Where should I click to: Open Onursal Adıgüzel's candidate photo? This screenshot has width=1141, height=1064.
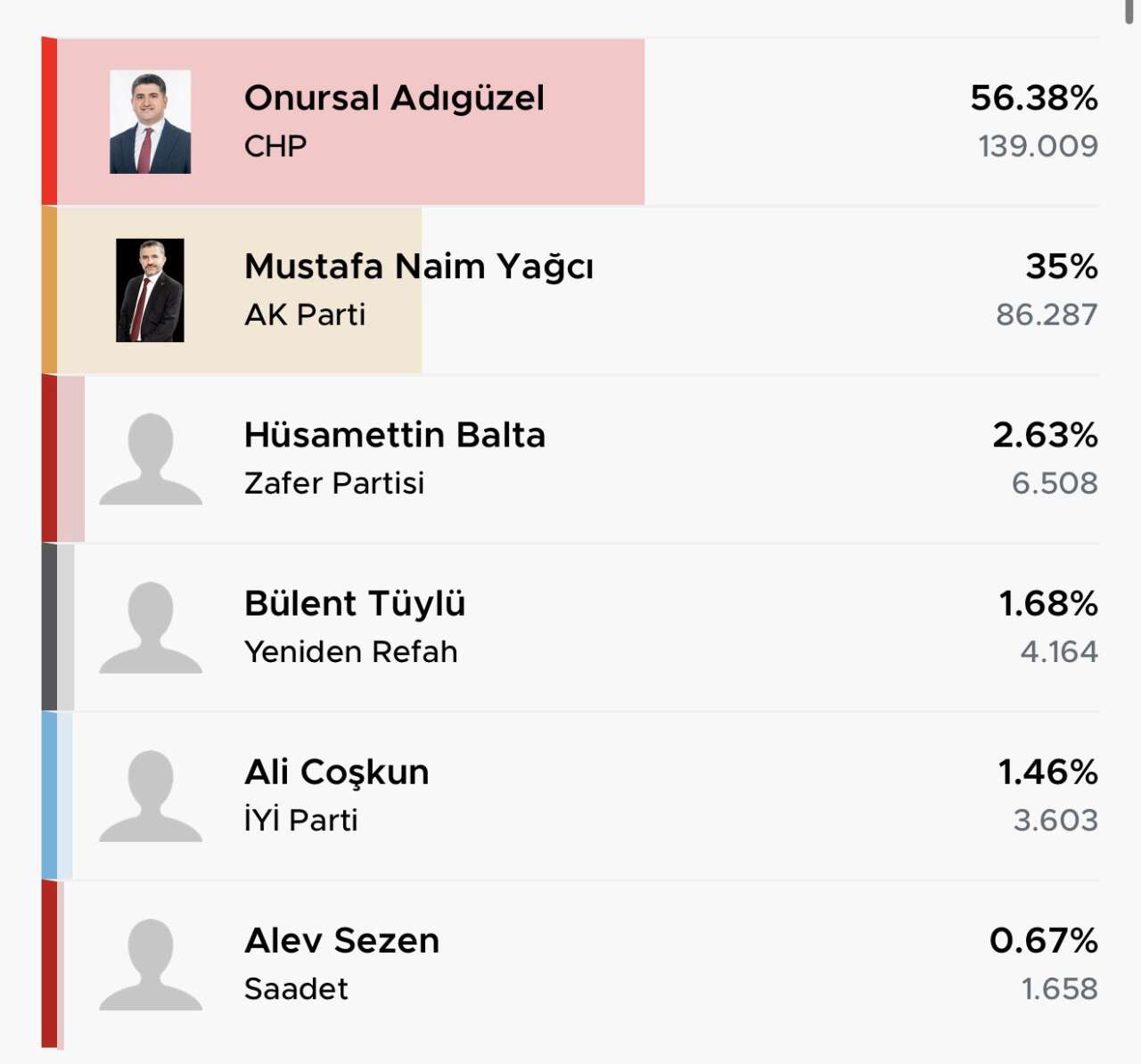coord(150,122)
